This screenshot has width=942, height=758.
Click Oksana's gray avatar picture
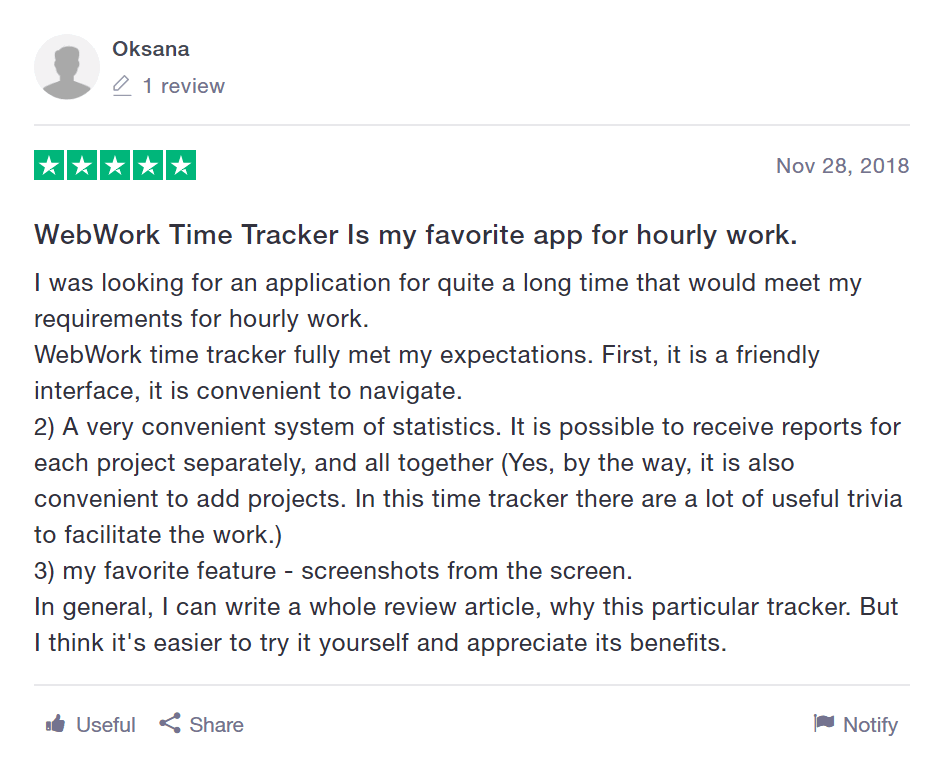click(67, 67)
